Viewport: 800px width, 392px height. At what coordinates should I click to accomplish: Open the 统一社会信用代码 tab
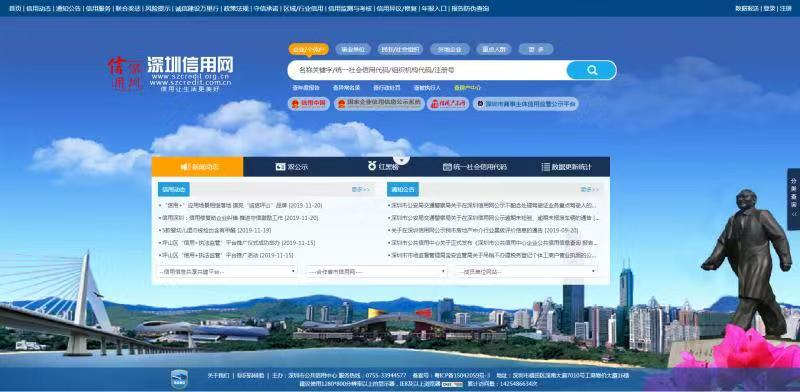475,167
